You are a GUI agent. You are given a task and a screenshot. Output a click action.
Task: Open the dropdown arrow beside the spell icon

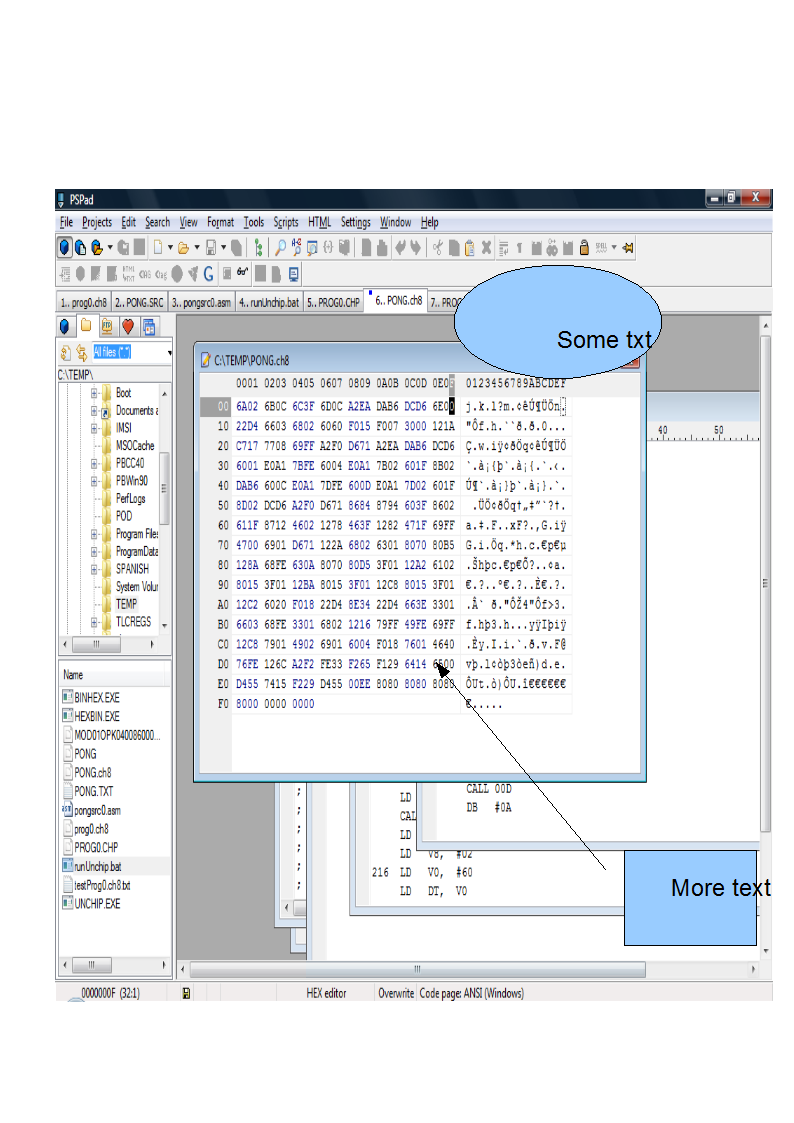pyautogui.click(x=614, y=248)
